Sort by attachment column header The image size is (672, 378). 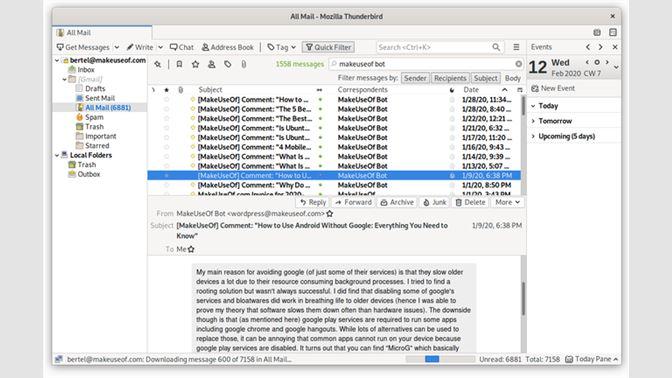coord(180,90)
